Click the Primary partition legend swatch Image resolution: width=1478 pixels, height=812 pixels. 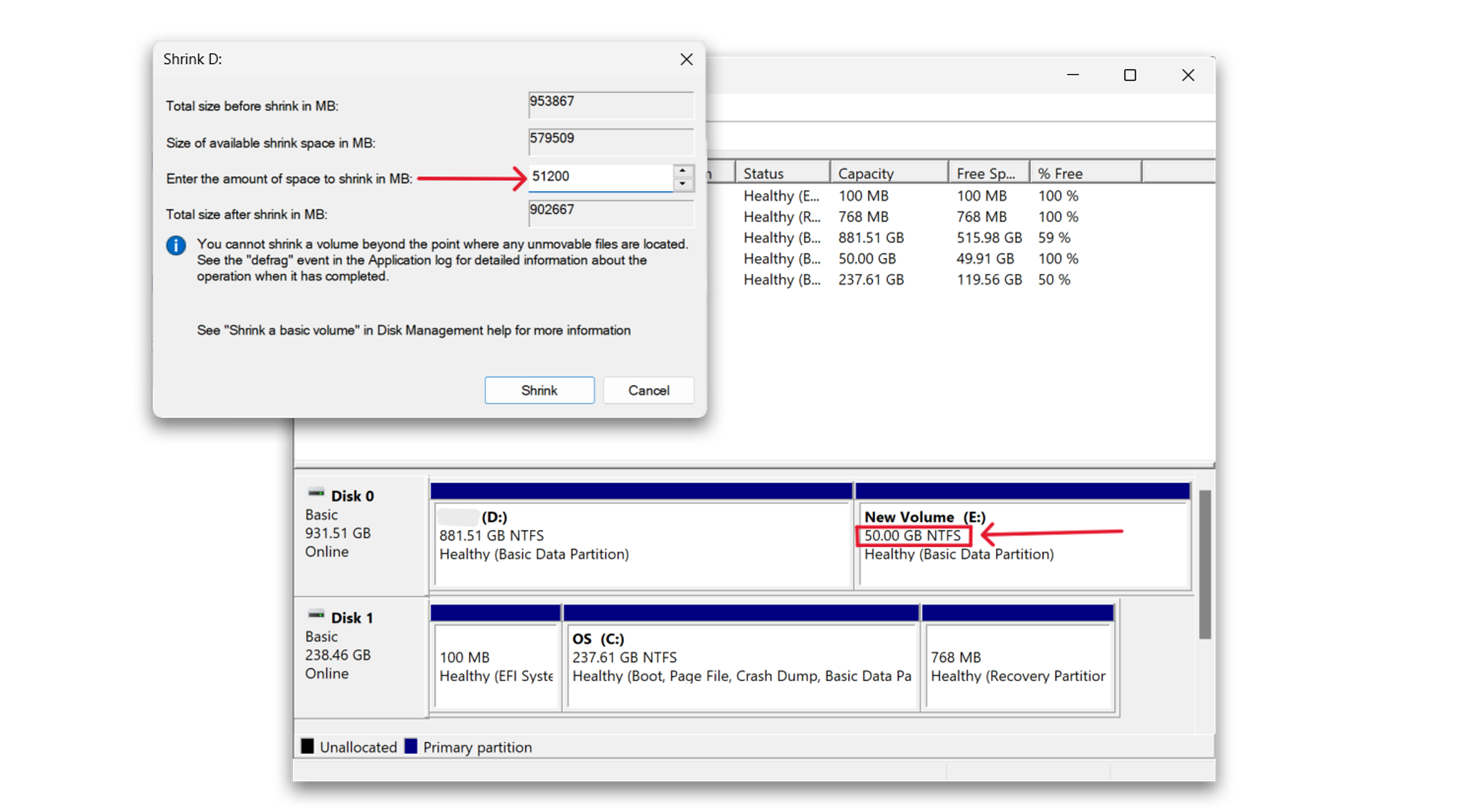tap(411, 746)
